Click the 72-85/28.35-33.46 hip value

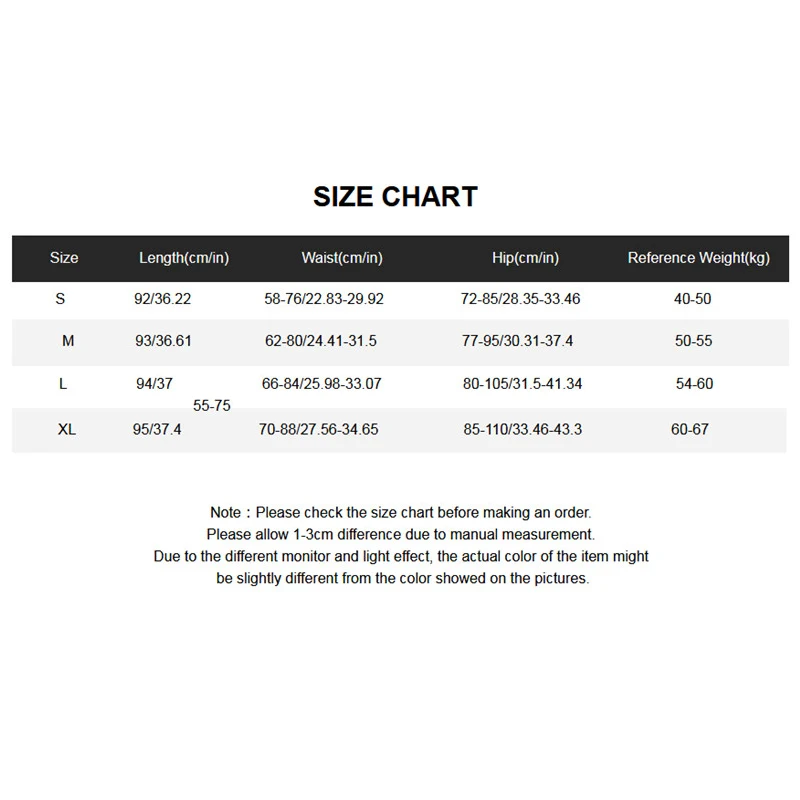click(x=520, y=298)
